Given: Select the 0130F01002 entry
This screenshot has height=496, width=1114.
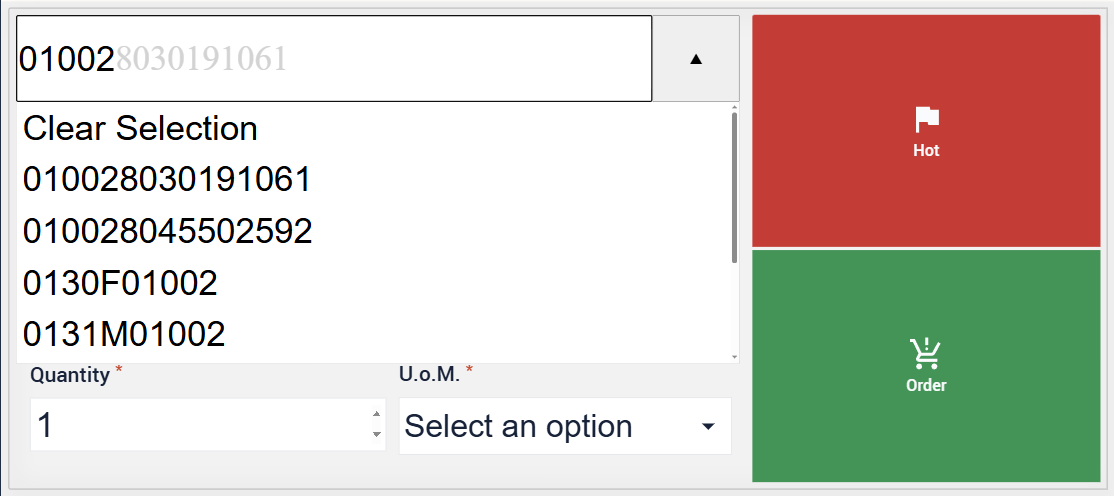Looking at the screenshot, I should [121, 284].
